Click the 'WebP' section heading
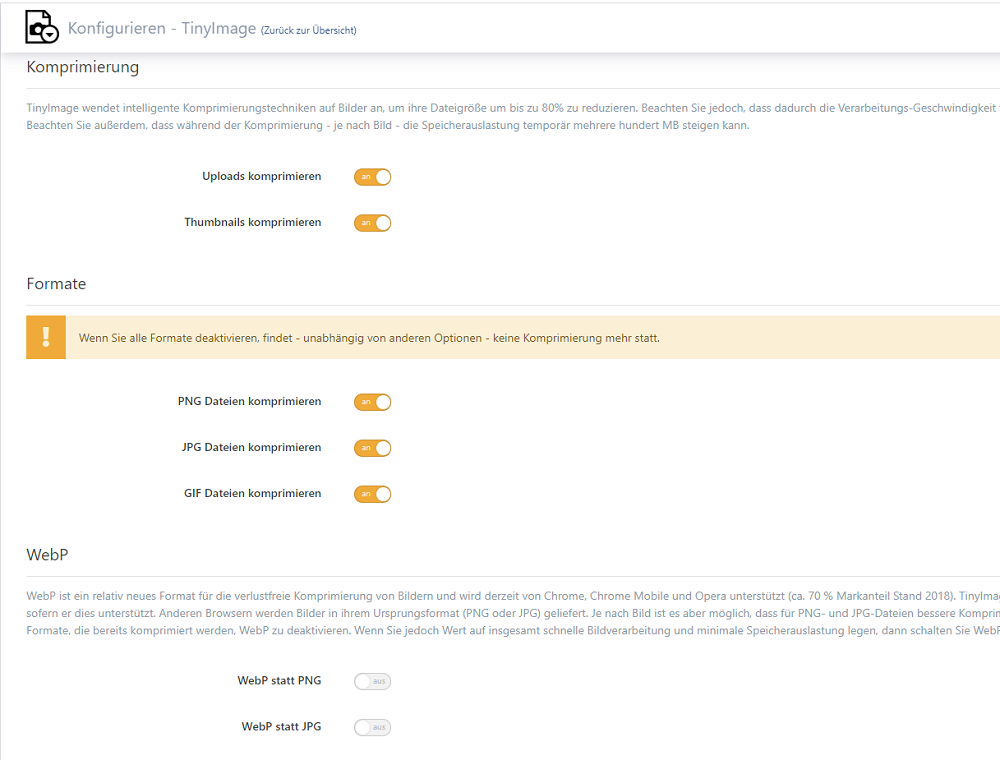The image size is (1000, 760). point(47,554)
